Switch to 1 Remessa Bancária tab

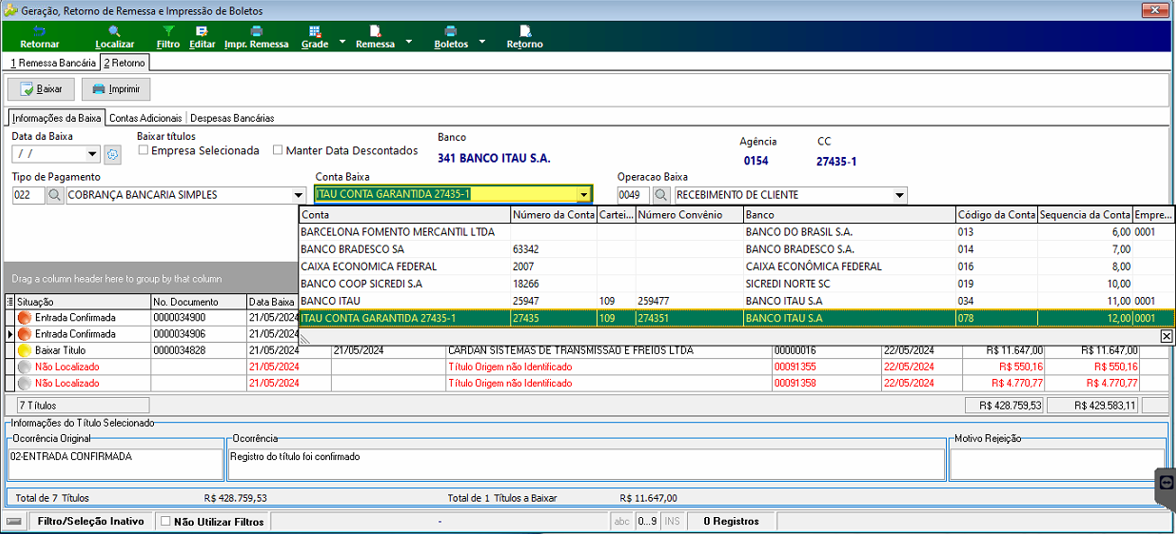(52, 63)
